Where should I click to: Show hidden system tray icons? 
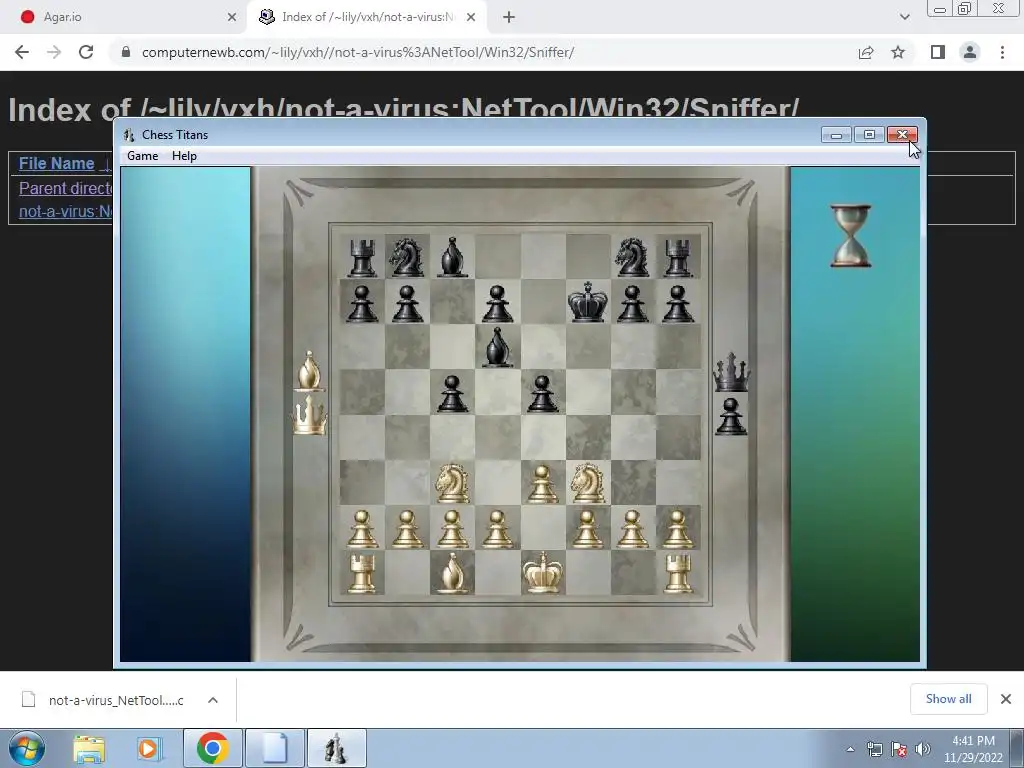(x=850, y=749)
